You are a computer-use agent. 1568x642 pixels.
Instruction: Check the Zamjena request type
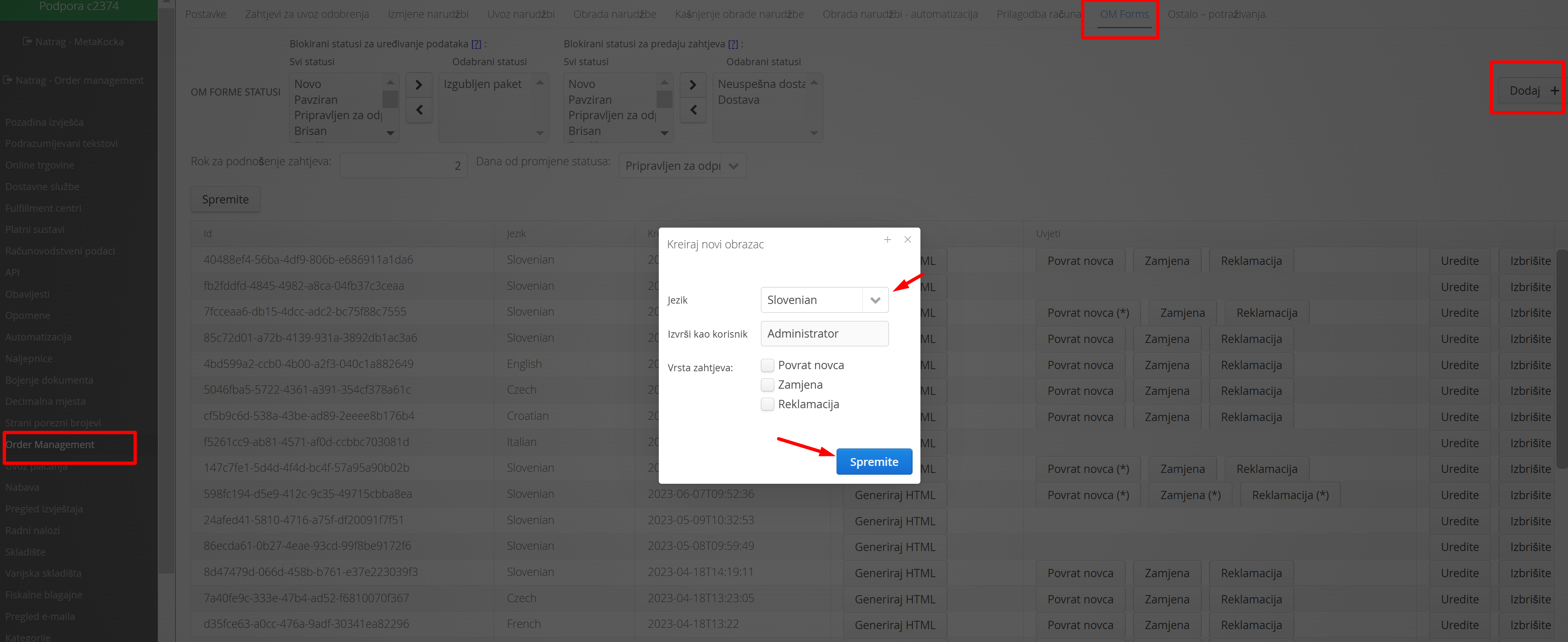[x=768, y=385]
